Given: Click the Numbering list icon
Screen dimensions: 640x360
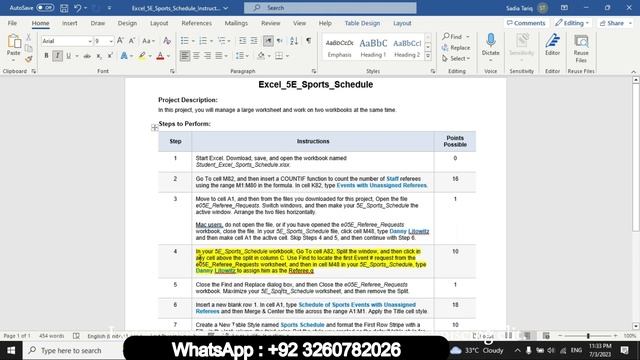Looking at the screenshot, I should [203, 40].
